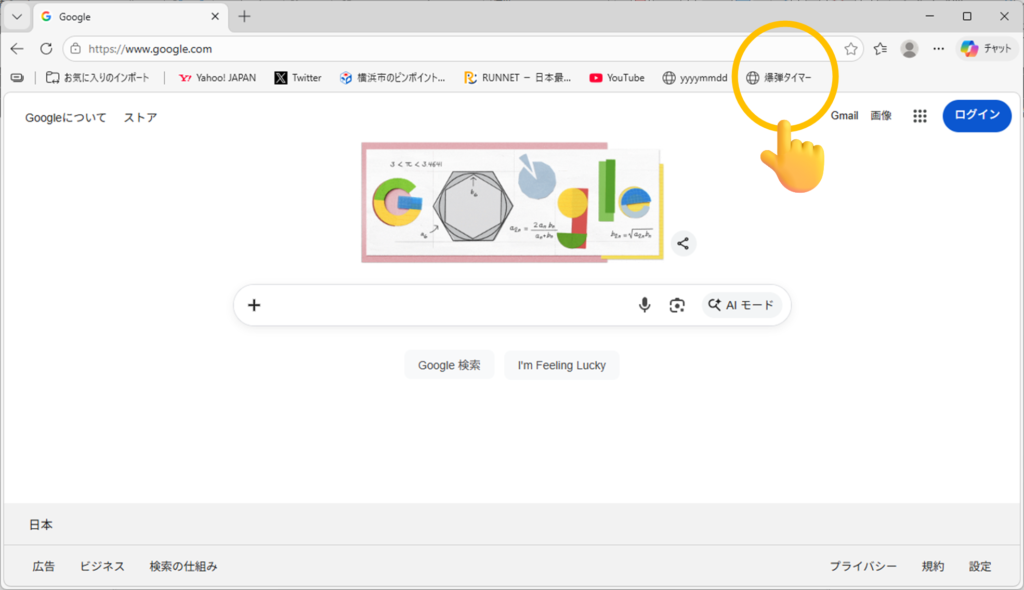Reload the page with the refresh icon
The image size is (1024, 590).
(x=46, y=48)
